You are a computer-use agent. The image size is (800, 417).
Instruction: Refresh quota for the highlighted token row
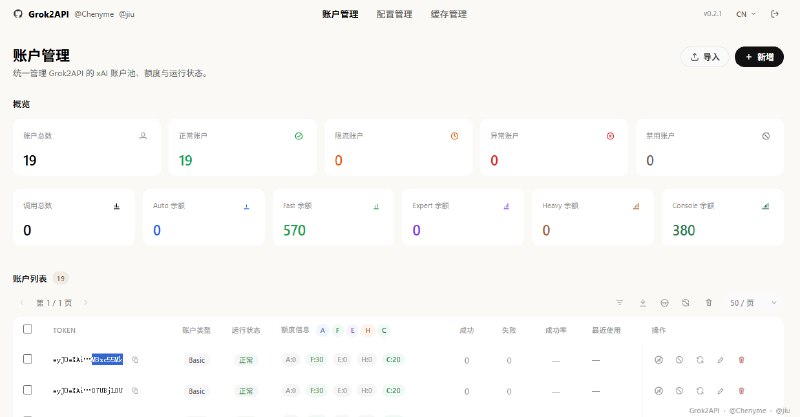[700, 360]
